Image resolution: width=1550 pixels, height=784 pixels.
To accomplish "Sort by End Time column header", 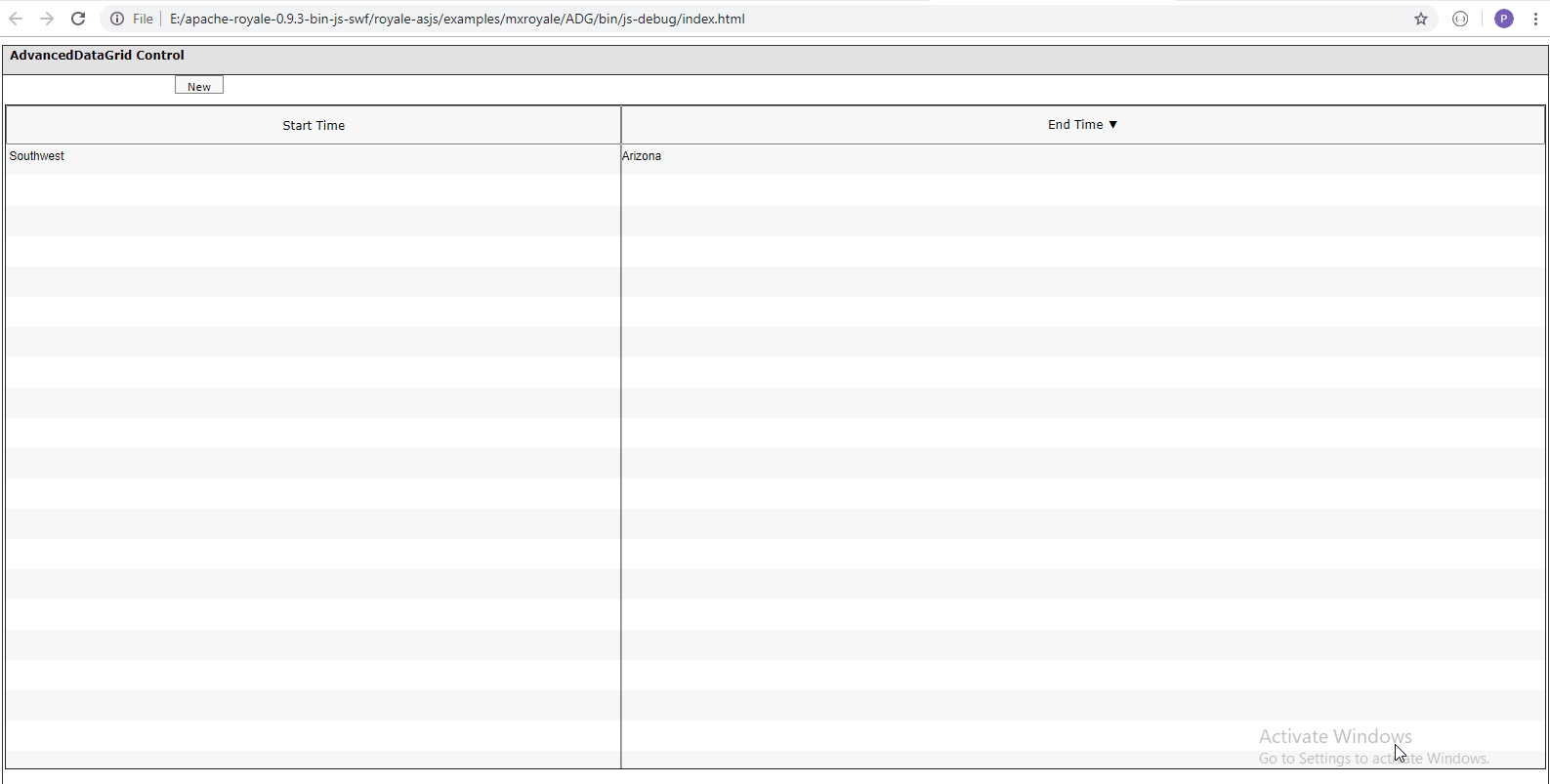I will click(1083, 125).
